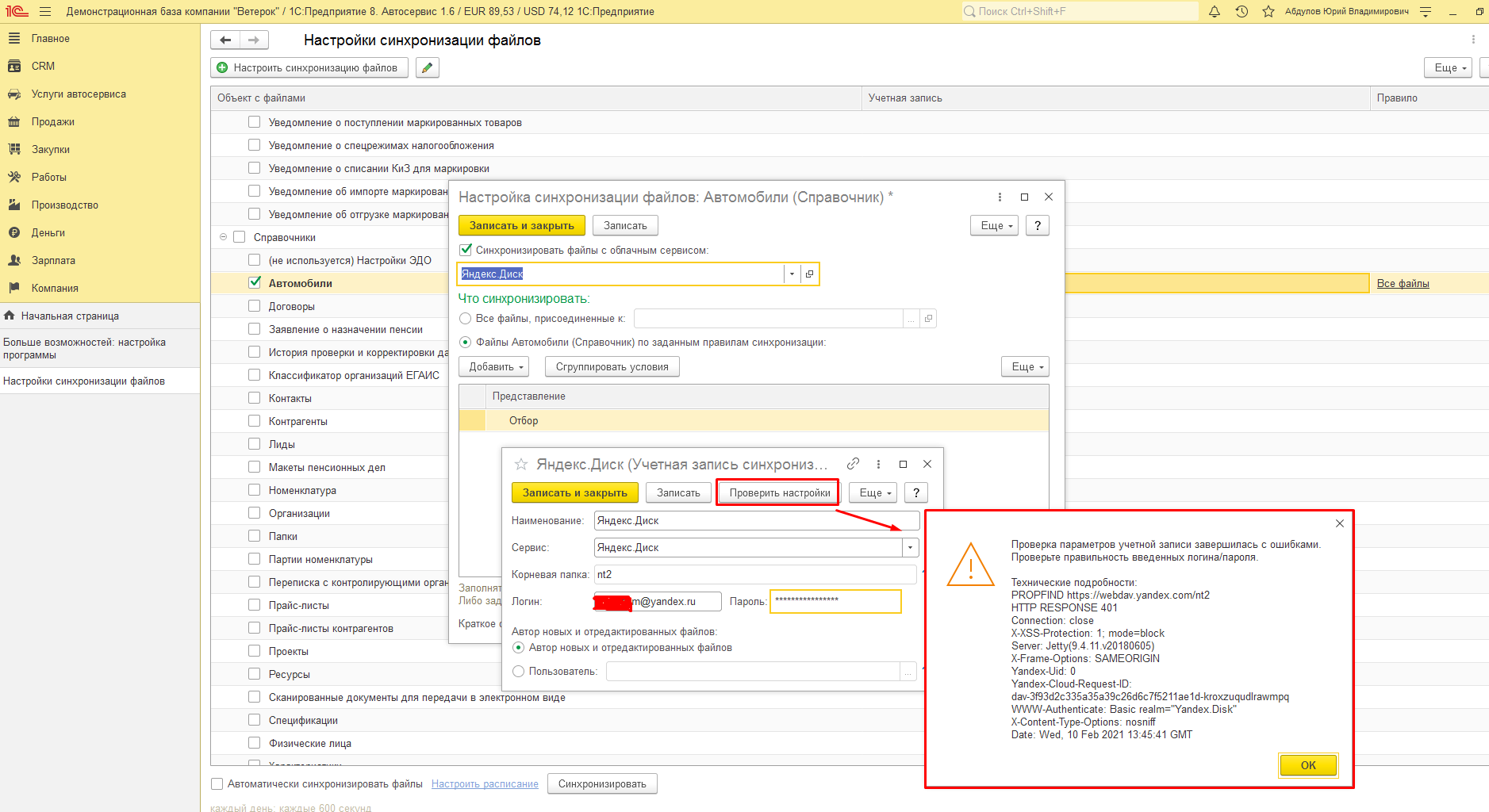Open Еще menu of main form
1489x812 pixels.
pyautogui.click(x=1448, y=67)
